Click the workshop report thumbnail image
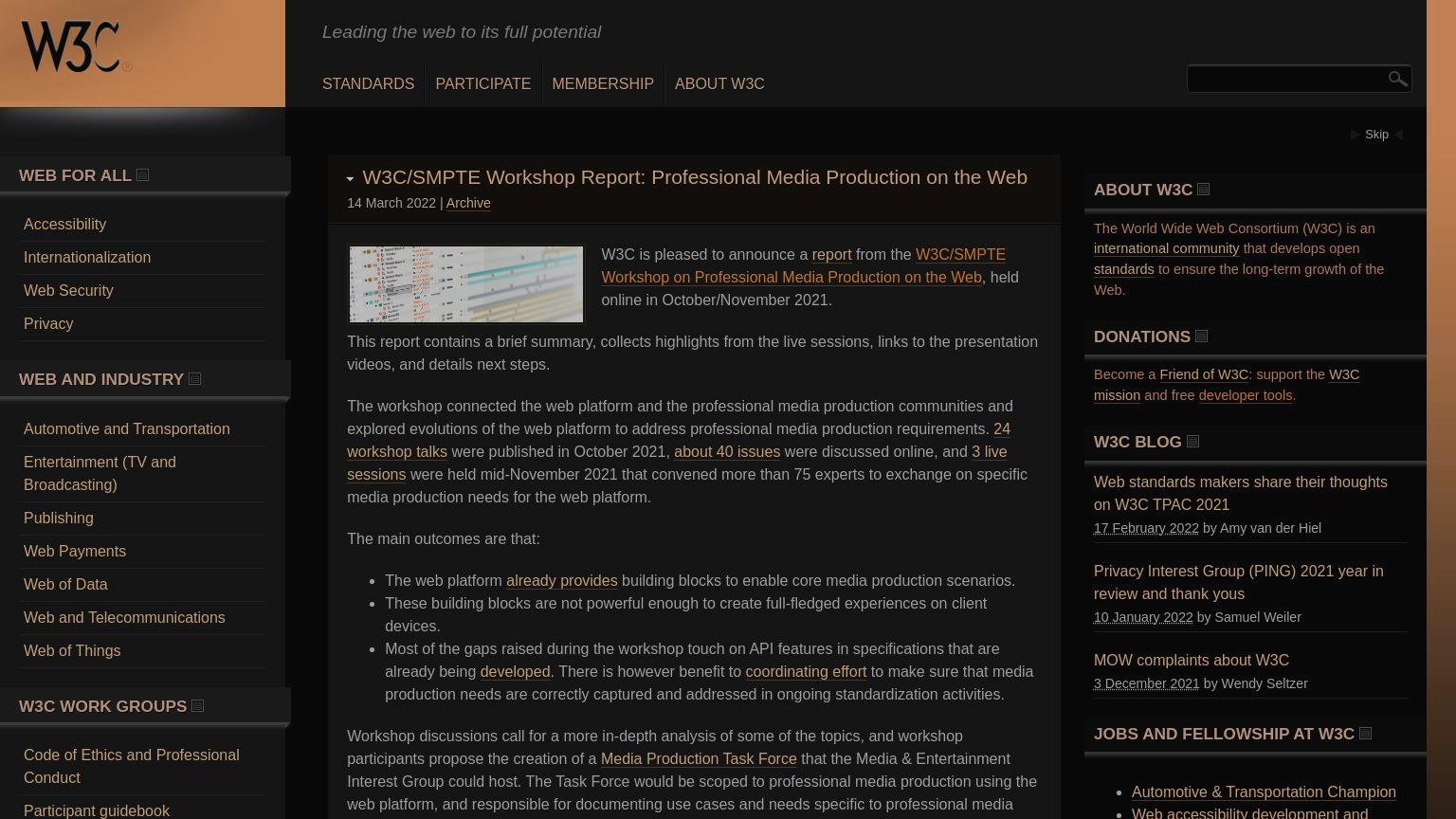Screen dimensions: 1456x819 click(466, 284)
